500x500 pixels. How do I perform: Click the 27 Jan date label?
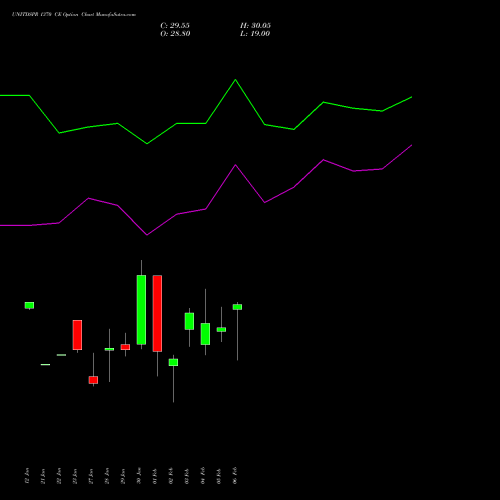(91, 476)
